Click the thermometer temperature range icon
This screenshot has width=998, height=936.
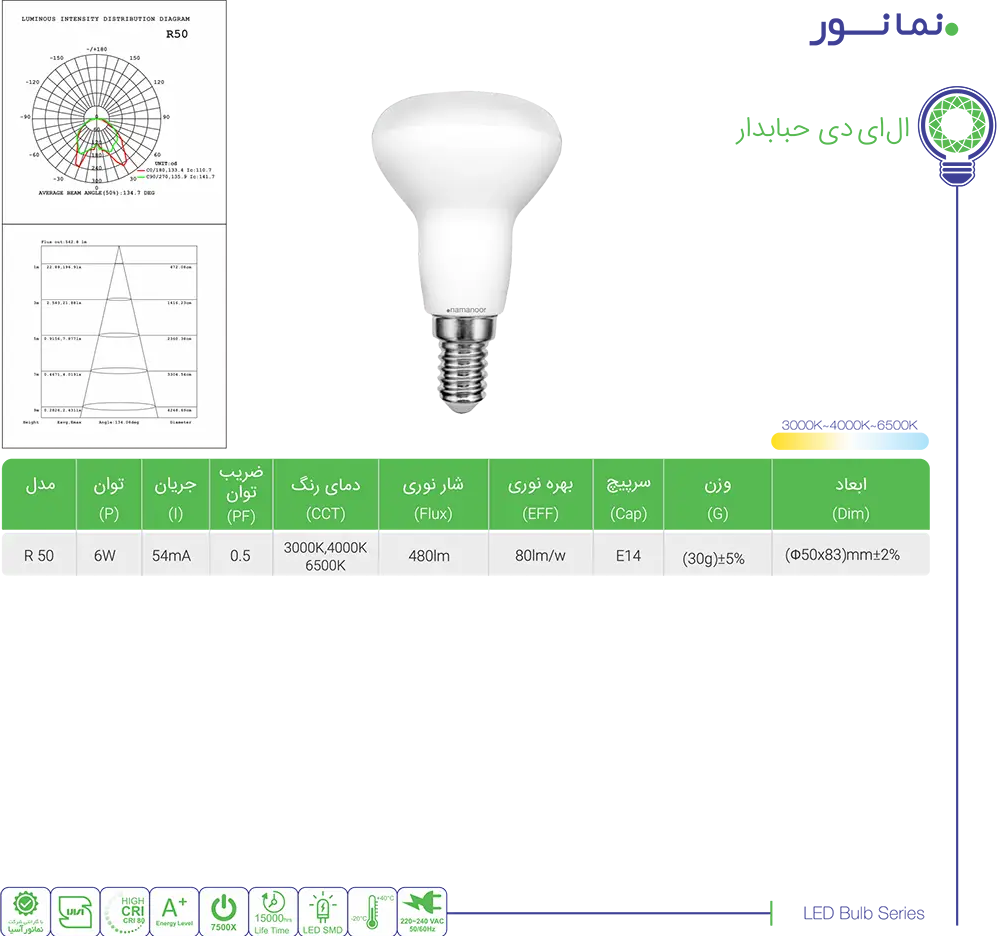[x=372, y=911]
